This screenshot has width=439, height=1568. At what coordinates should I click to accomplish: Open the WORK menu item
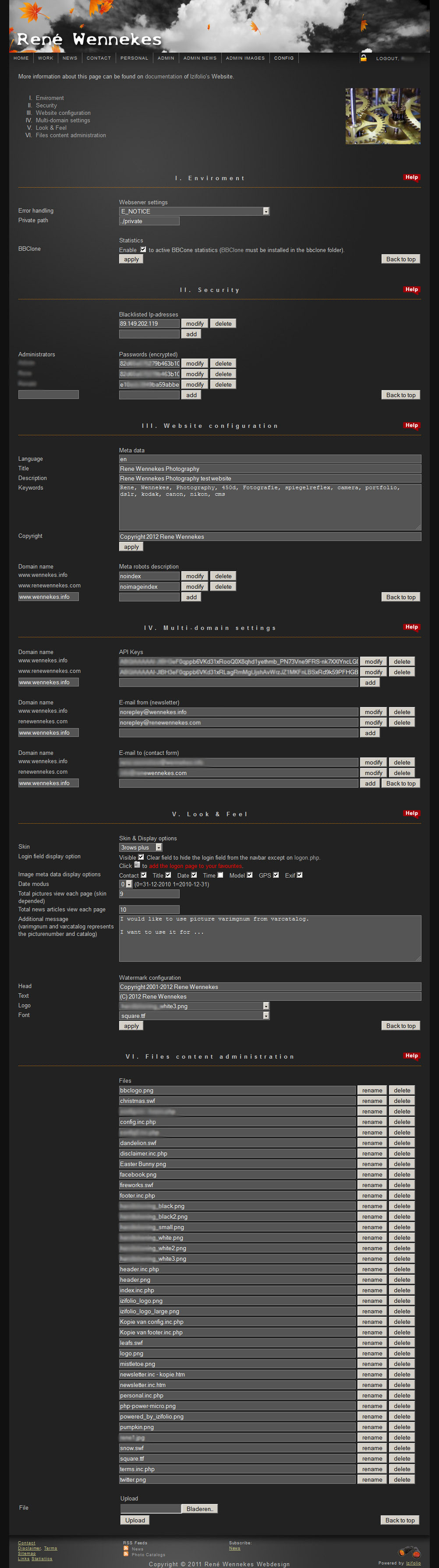46,58
